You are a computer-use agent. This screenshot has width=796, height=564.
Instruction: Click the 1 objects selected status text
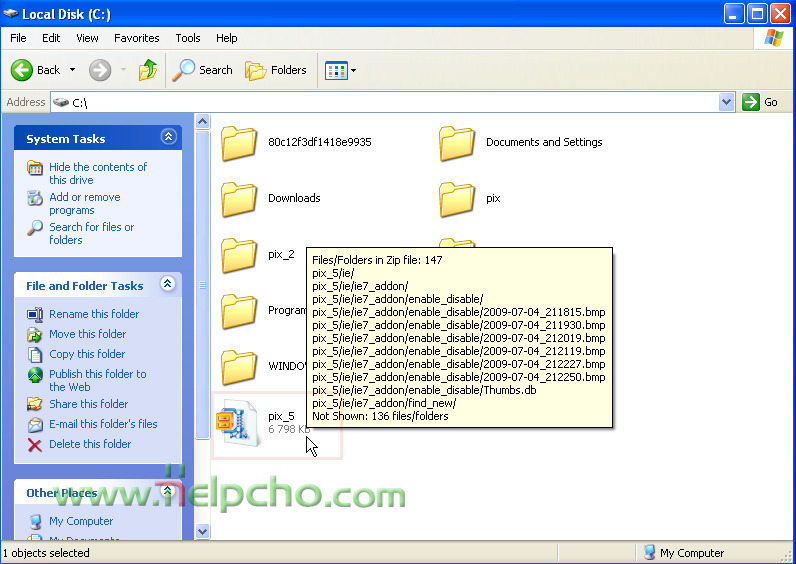point(46,553)
